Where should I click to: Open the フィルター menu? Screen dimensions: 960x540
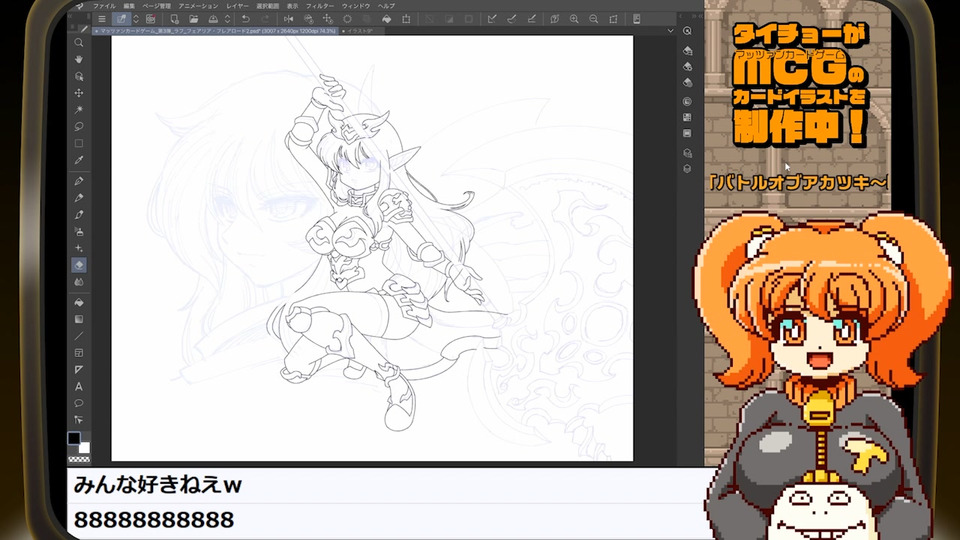320,6
